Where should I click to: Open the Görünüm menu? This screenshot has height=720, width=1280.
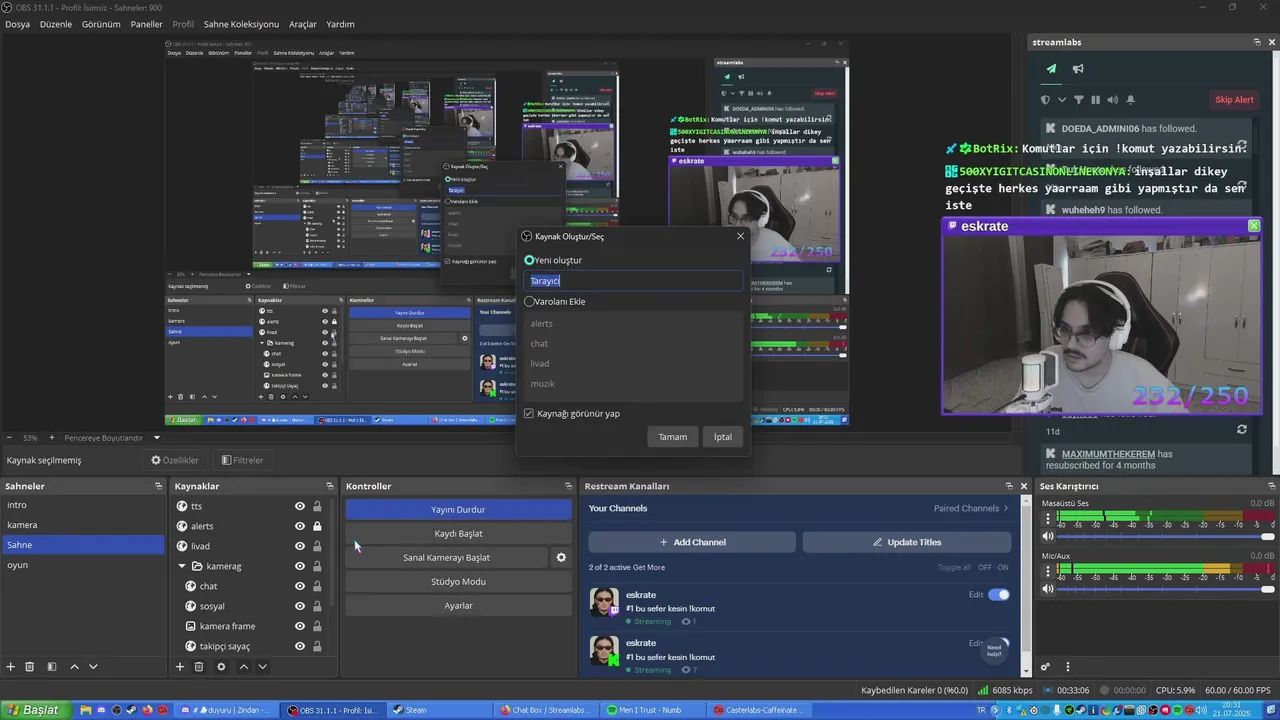point(101,24)
